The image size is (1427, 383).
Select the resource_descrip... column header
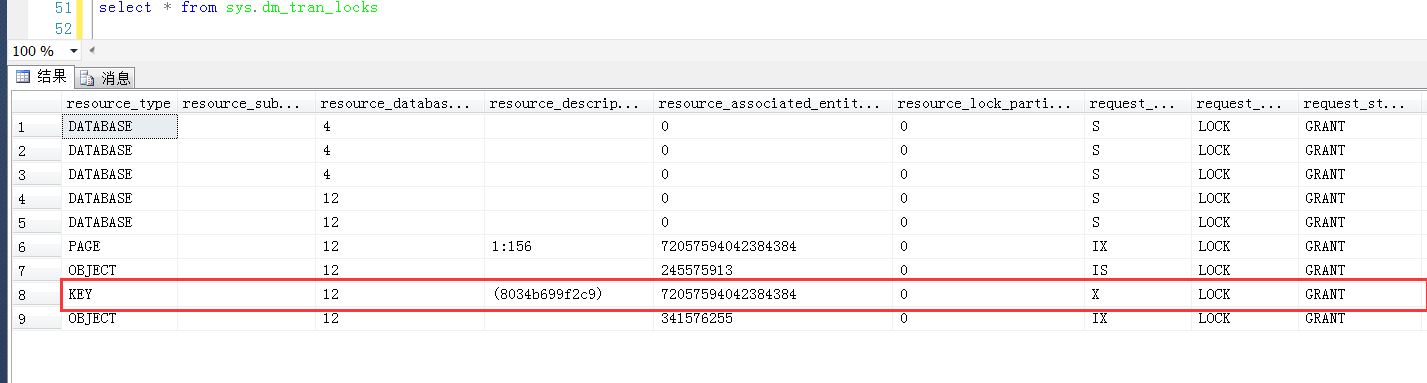coord(569,103)
